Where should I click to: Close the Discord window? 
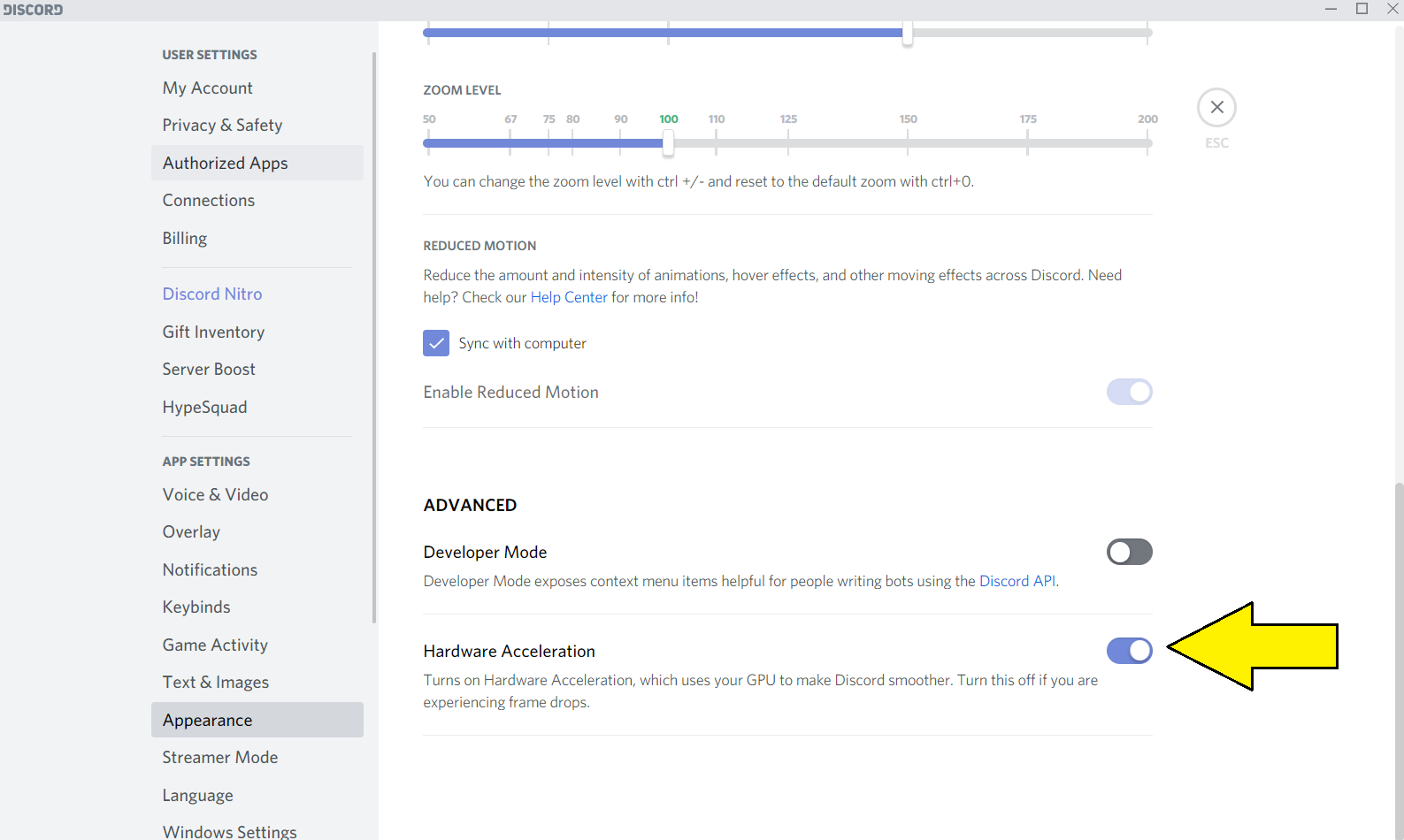click(x=1392, y=9)
